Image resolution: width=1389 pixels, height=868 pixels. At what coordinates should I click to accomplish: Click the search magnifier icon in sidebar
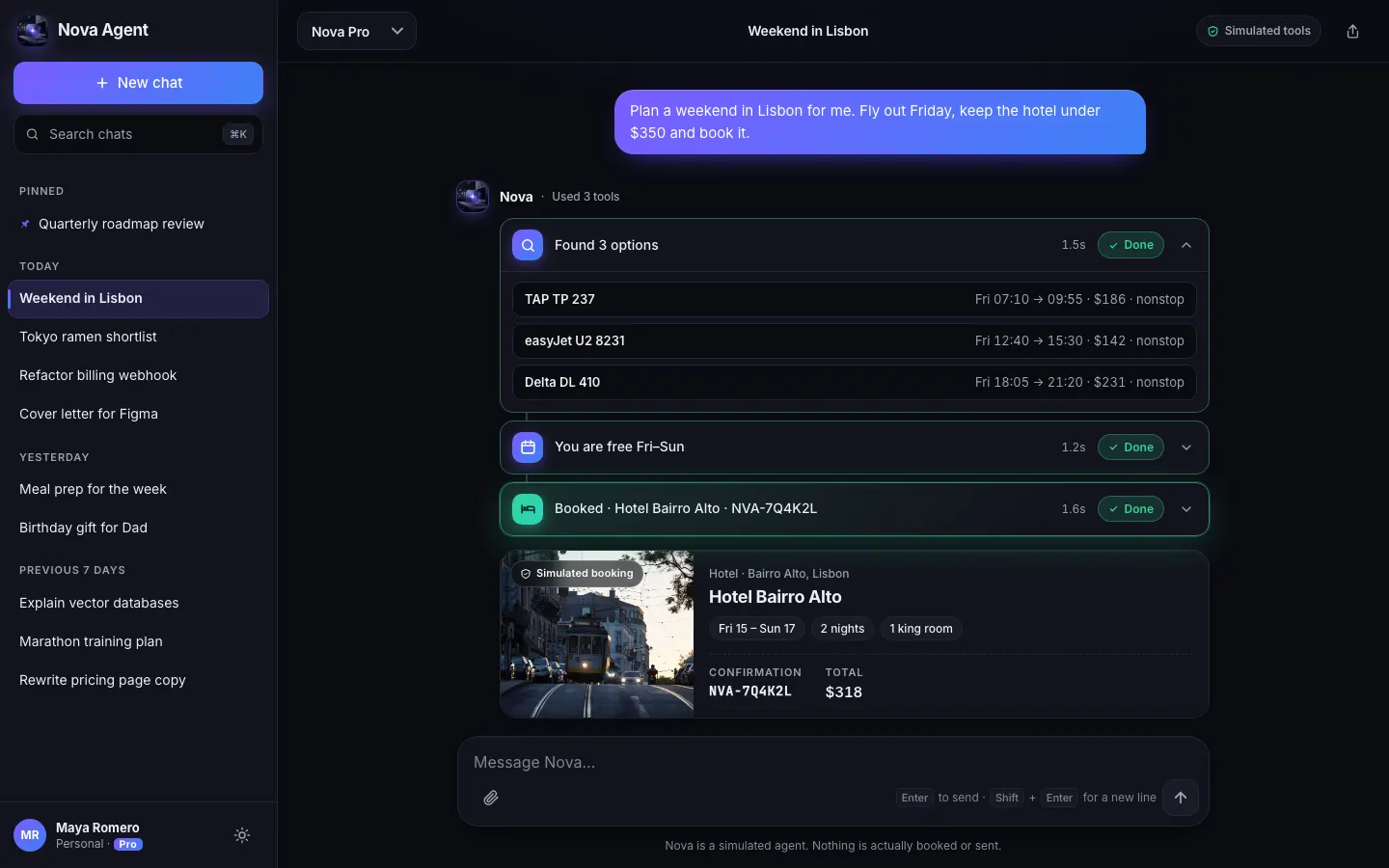click(33, 134)
